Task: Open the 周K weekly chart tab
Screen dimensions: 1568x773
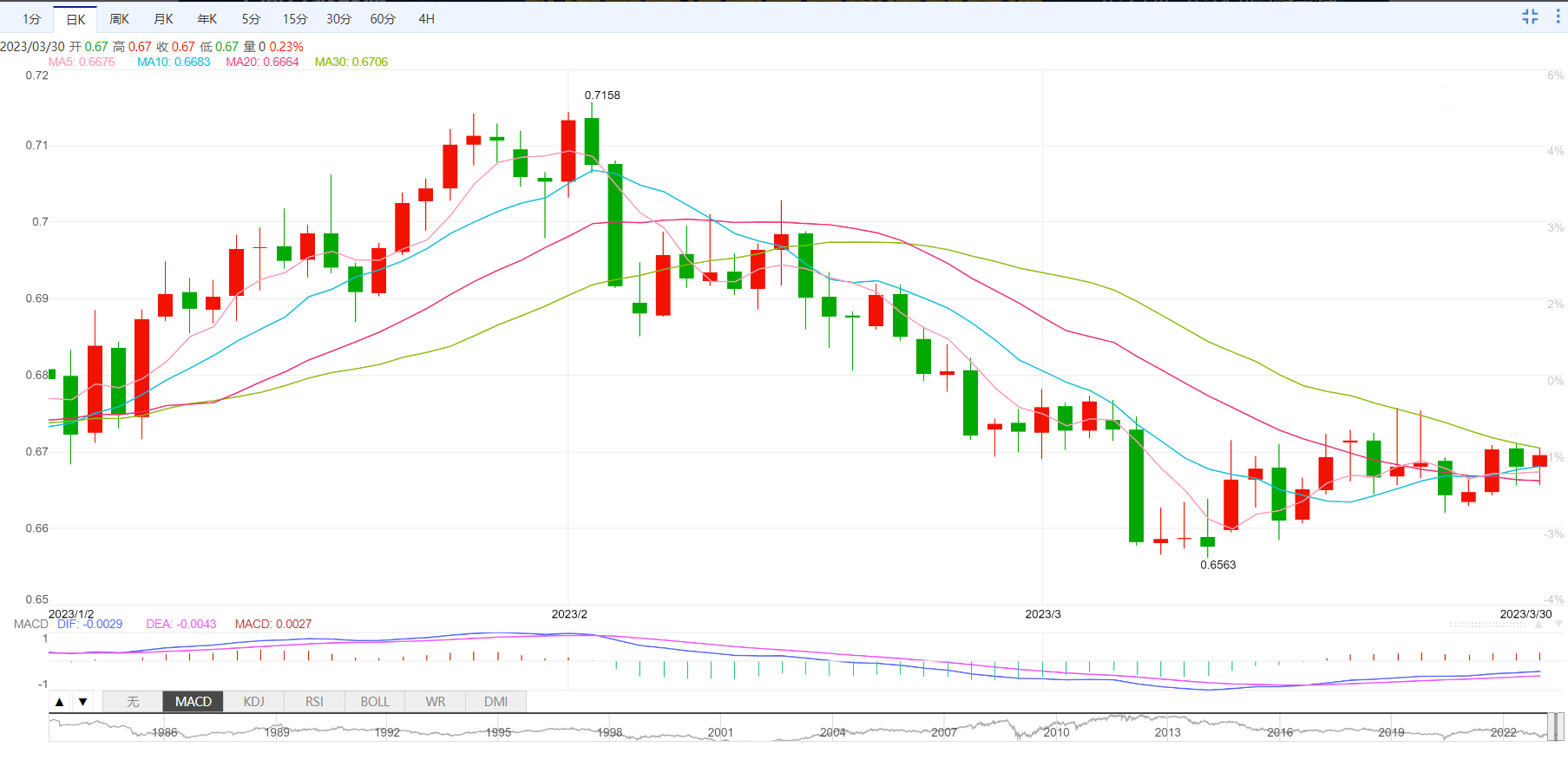Action: click(120, 18)
